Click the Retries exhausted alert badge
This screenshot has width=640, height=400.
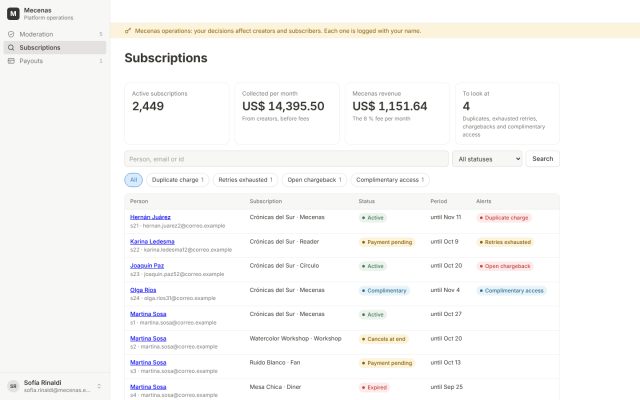pos(505,242)
